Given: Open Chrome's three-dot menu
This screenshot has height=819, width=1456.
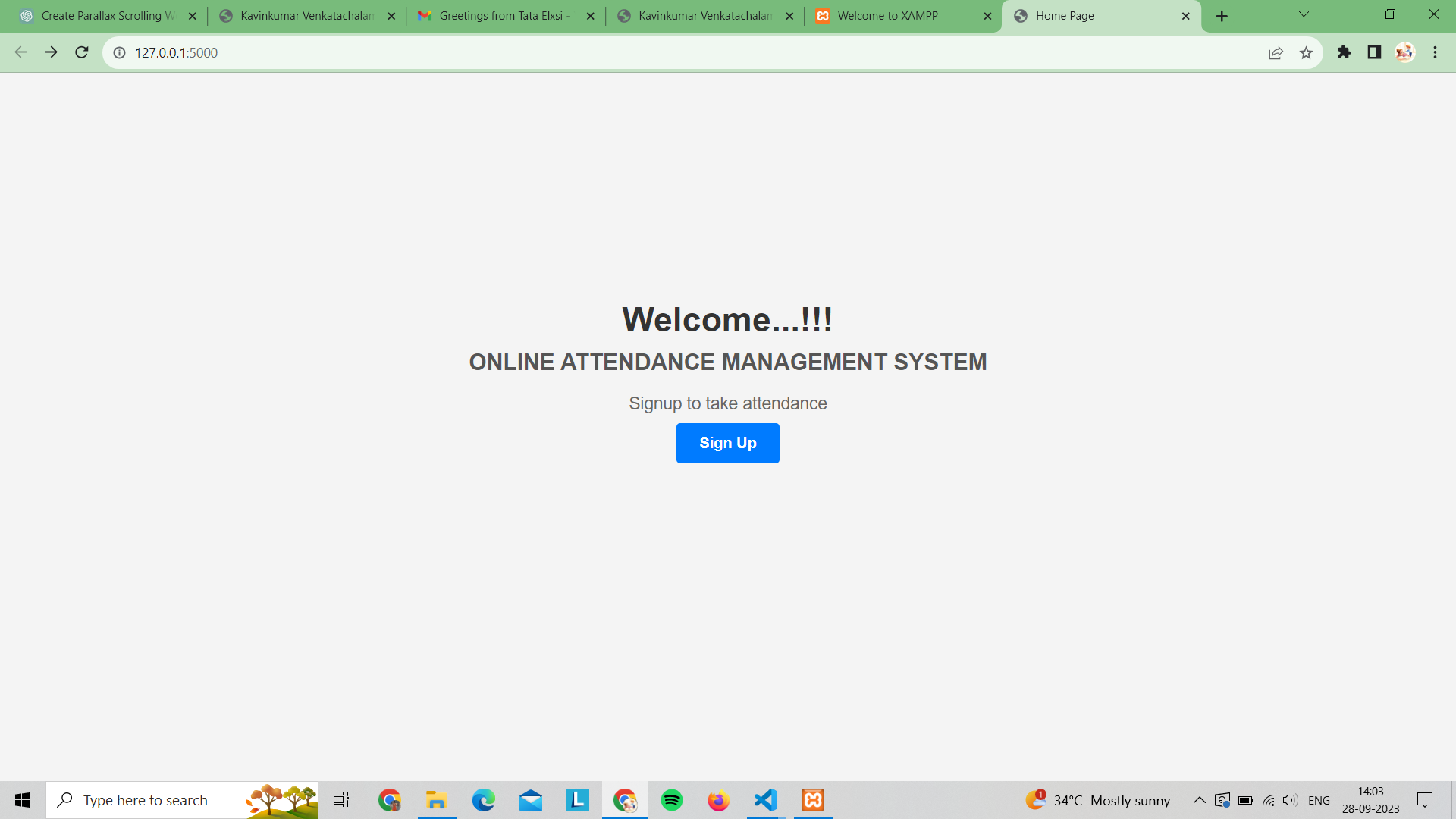Looking at the screenshot, I should click(x=1434, y=53).
